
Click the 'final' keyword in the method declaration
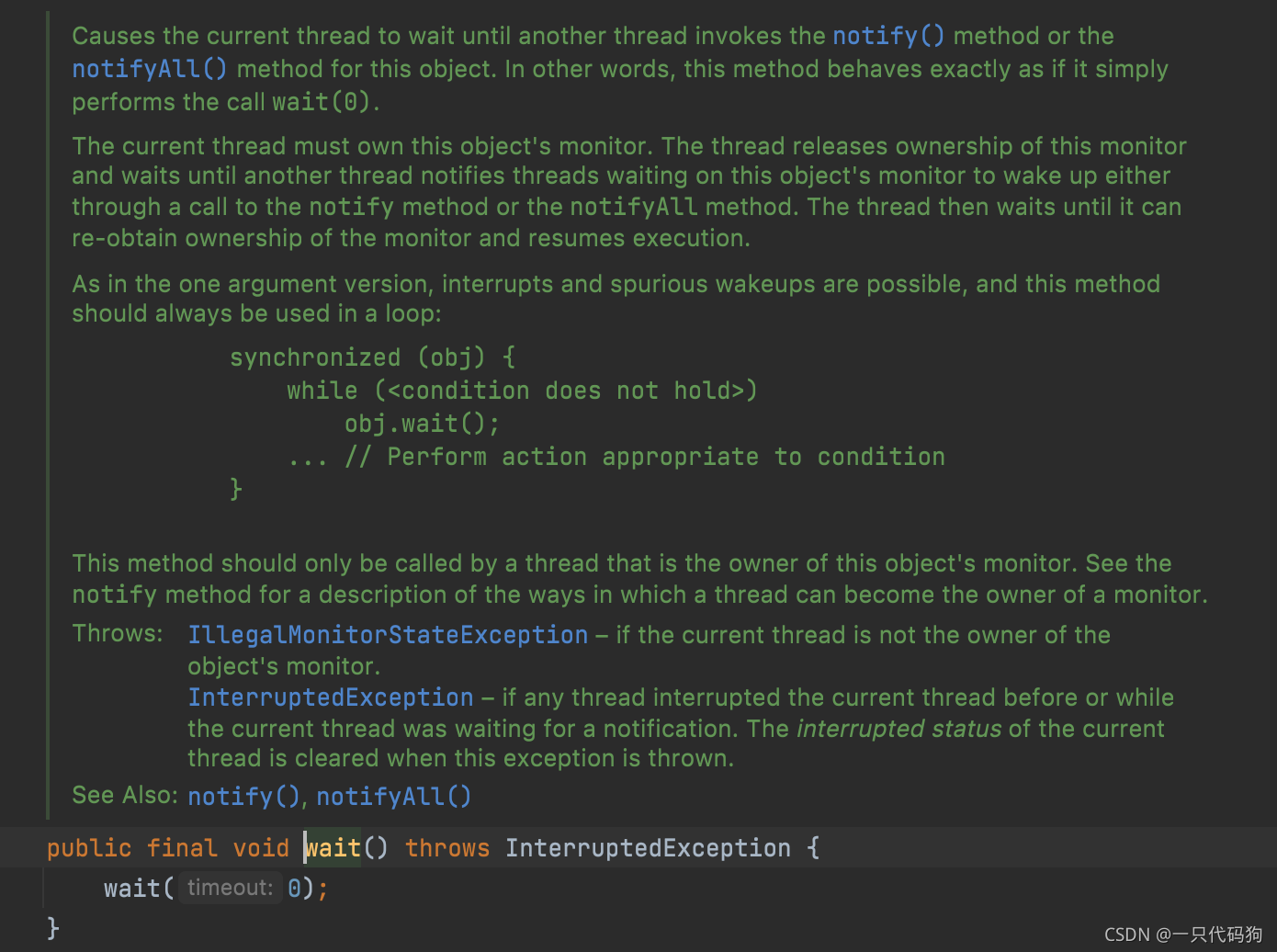182,847
